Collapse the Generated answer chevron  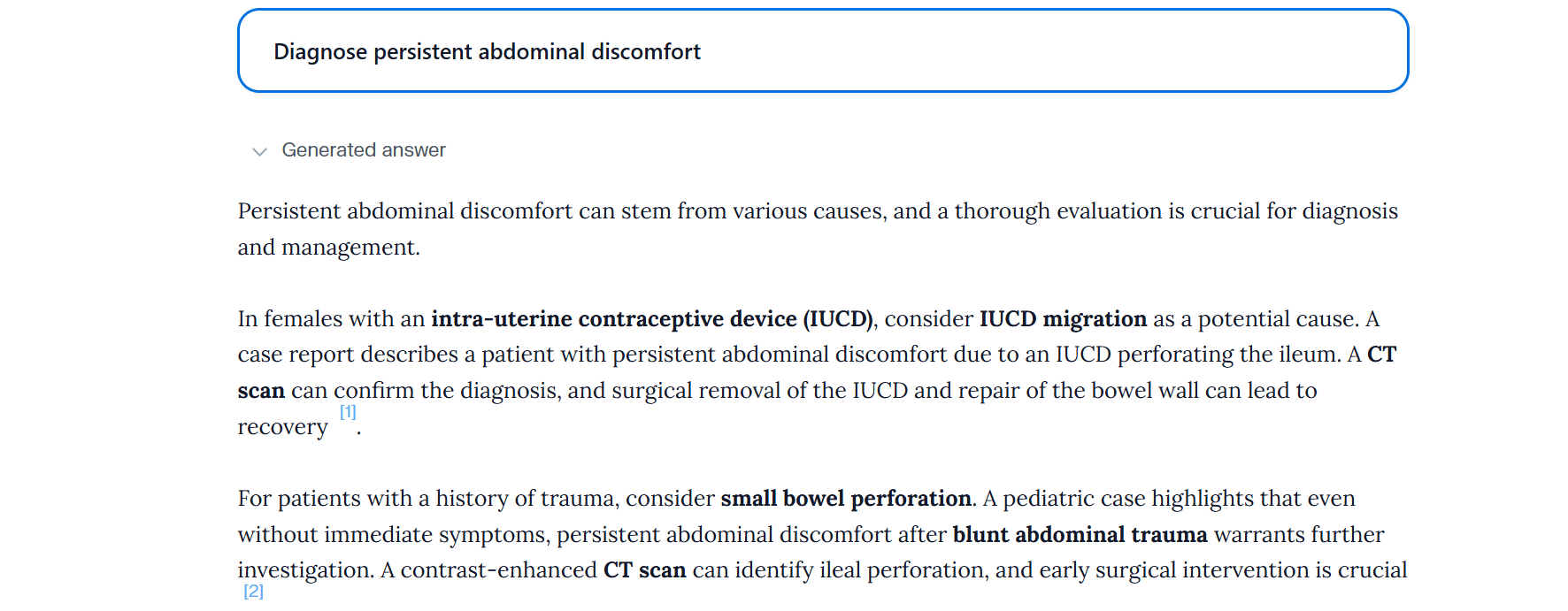click(x=259, y=151)
